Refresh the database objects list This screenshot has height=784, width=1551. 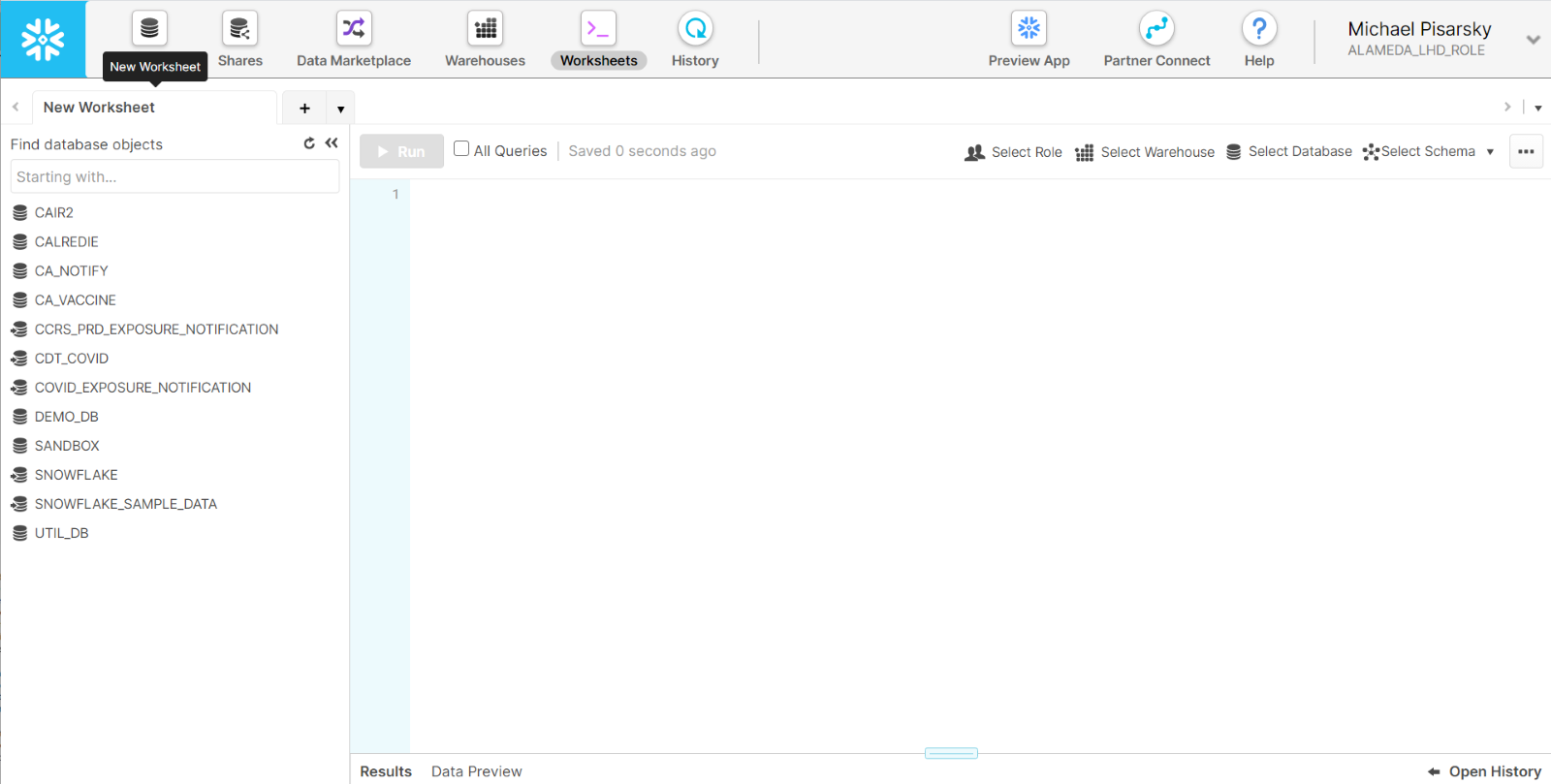[x=309, y=143]
